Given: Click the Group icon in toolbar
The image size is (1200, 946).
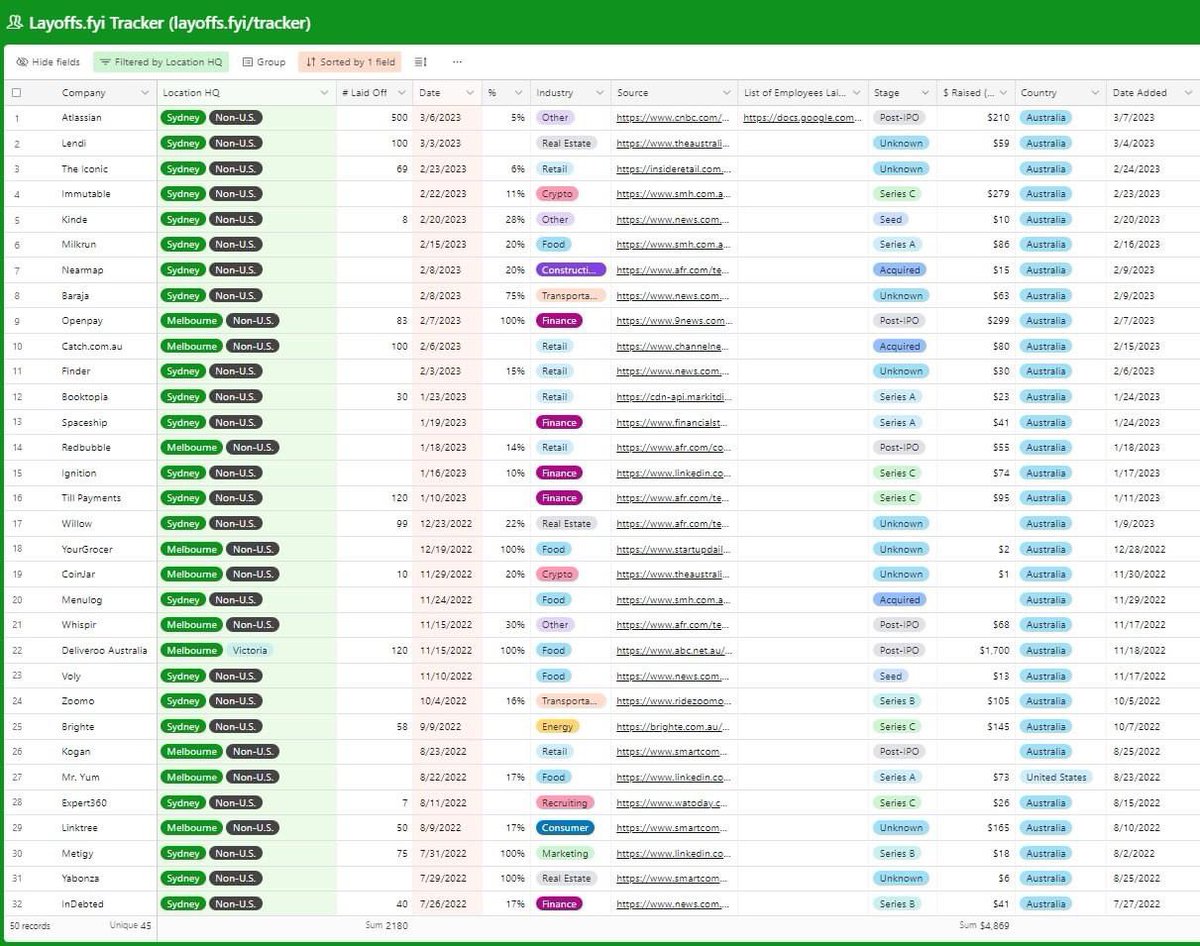Looking at the screenshot, I should [248, 62].
